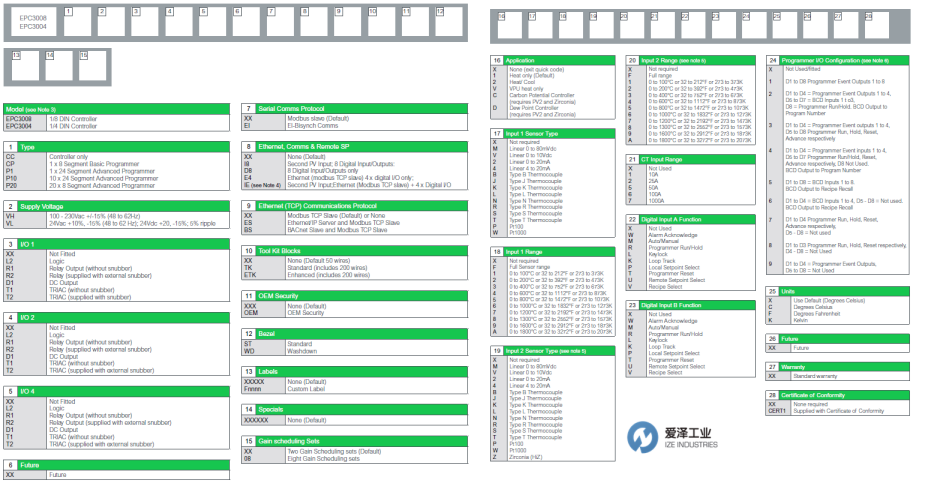This screenshot has width=931, height=492.
Task: Click the "I/O 2" section header
Action: 116,318
